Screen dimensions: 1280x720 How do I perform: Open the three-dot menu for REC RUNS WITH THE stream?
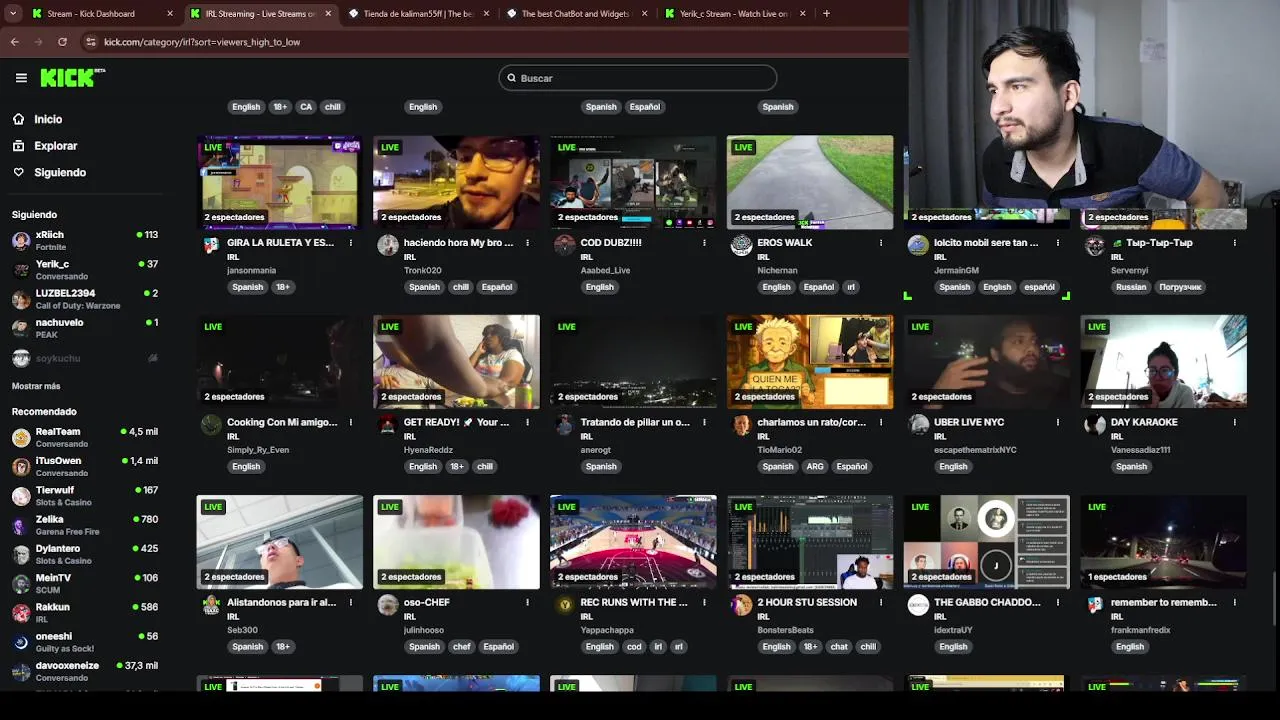(x=704, y=603)
